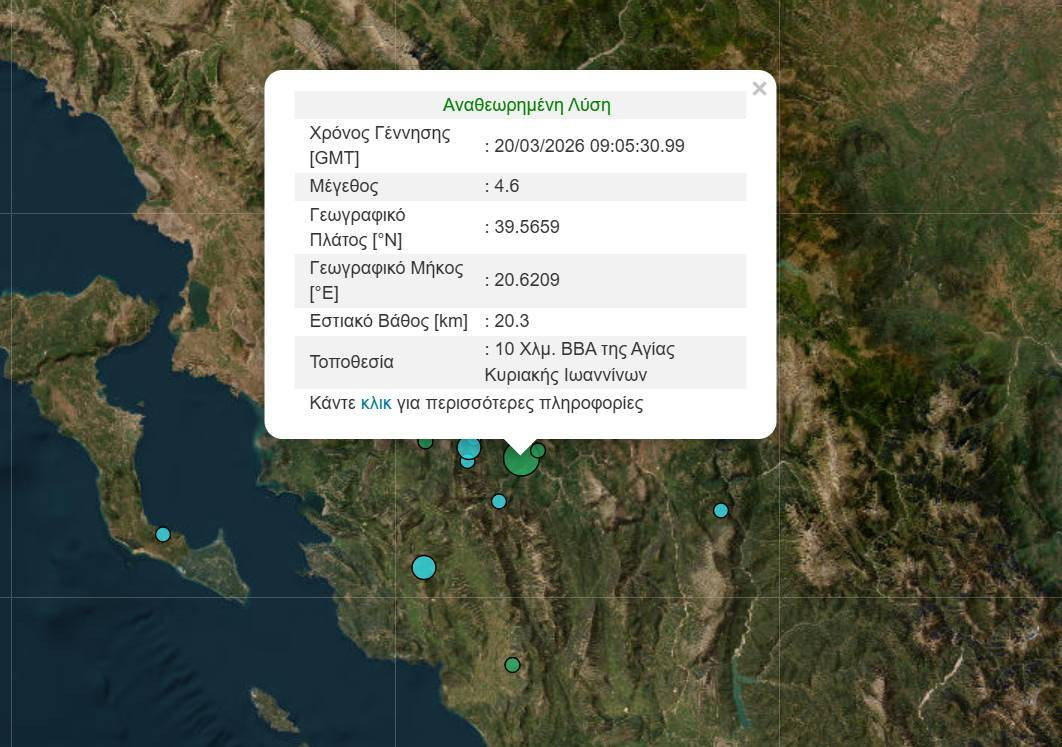Viewport: 1062px width, 747px height.
Task: Click the latitude value 39.5659
Action: click(526, 227)
